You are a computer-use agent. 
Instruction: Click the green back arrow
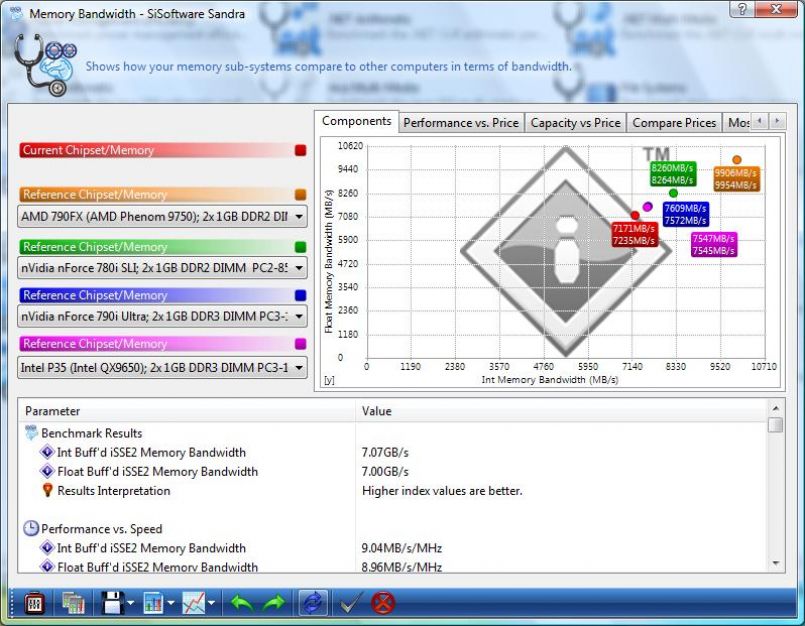tap(242, 603)
